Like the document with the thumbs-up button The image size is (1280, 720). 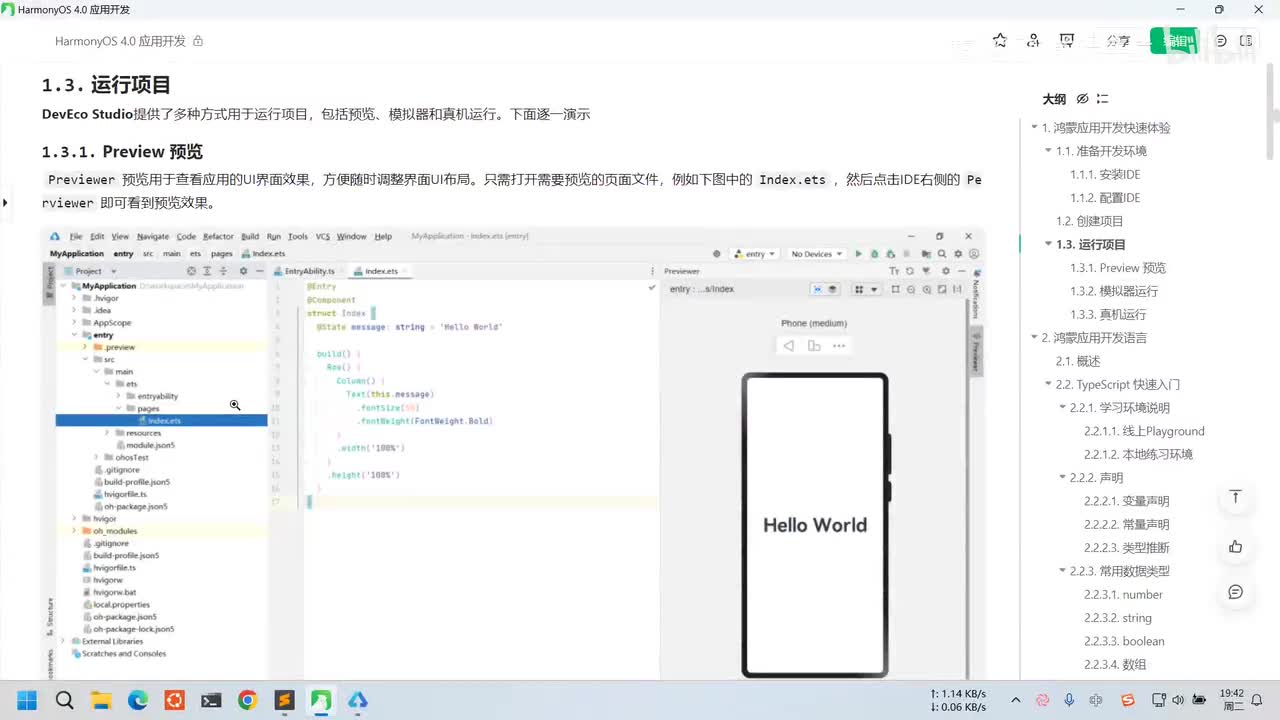pos(1236,546)
